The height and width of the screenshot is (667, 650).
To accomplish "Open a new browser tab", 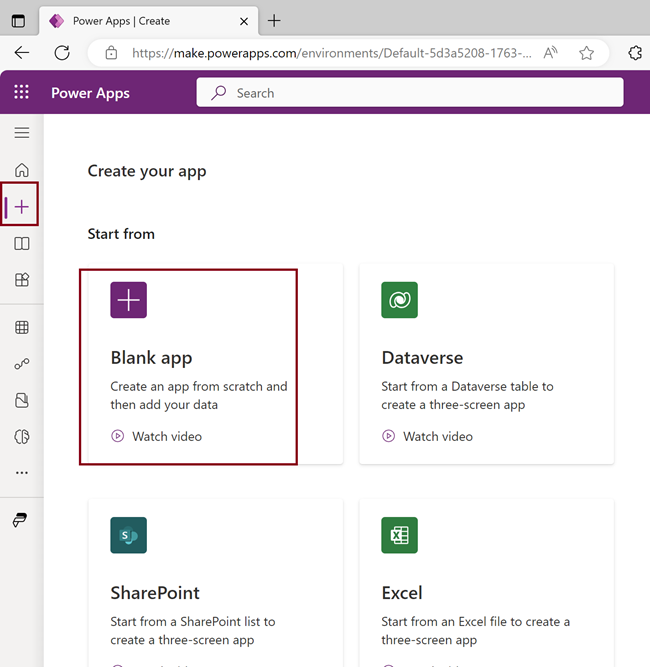I will coord(274,20).
